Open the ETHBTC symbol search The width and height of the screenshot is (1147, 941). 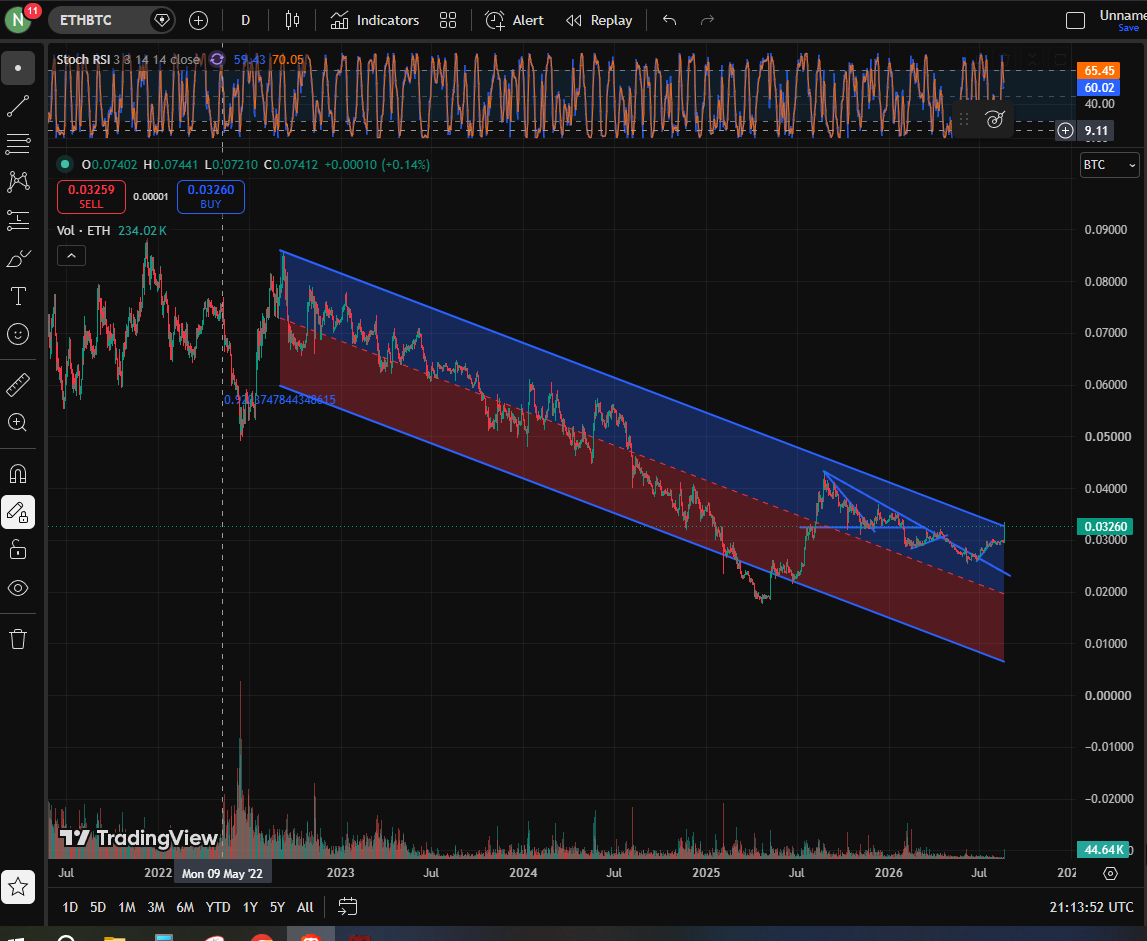point(86,20)
